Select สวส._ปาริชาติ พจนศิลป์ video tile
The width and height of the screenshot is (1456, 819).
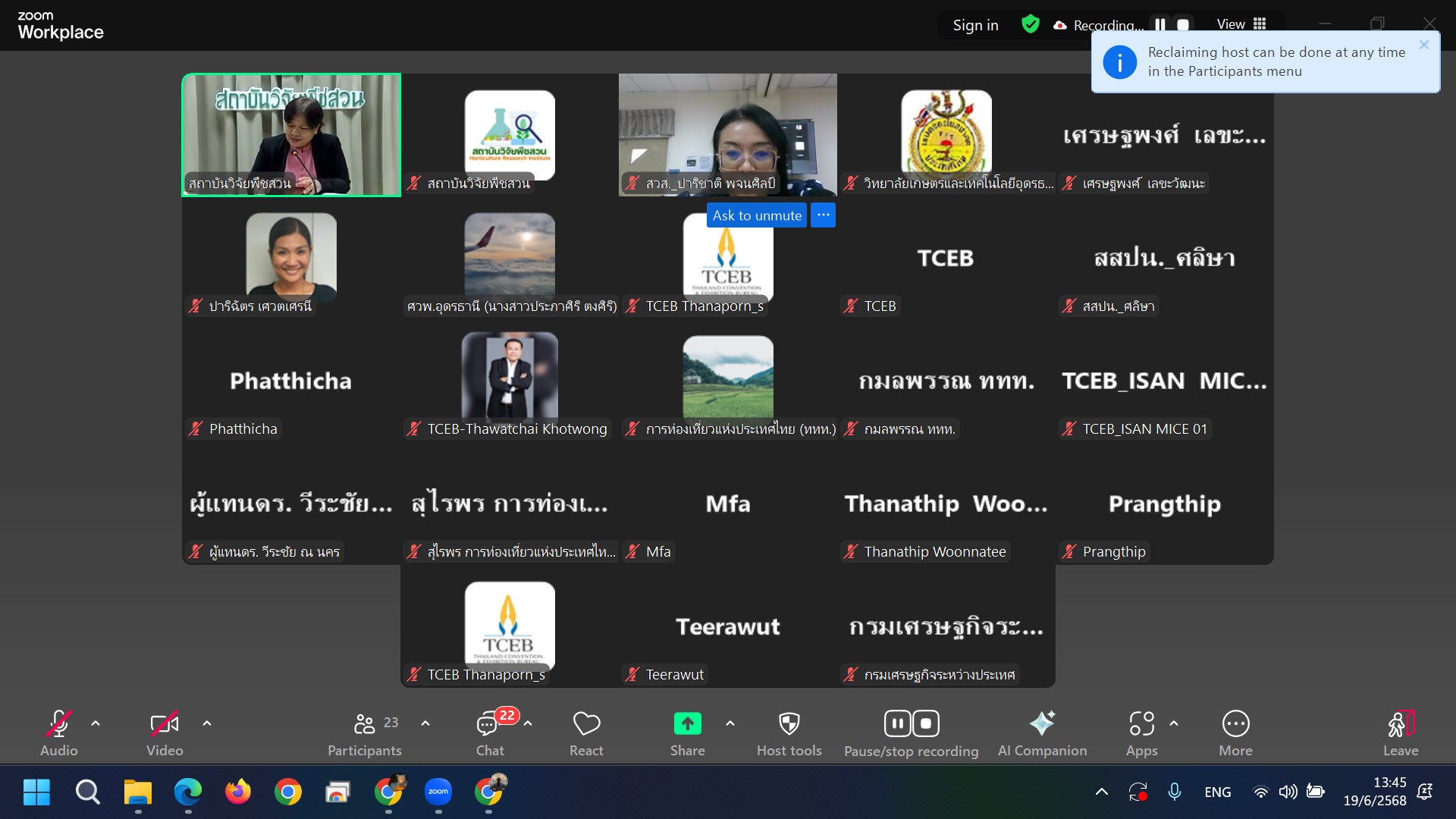pos(728,135)
